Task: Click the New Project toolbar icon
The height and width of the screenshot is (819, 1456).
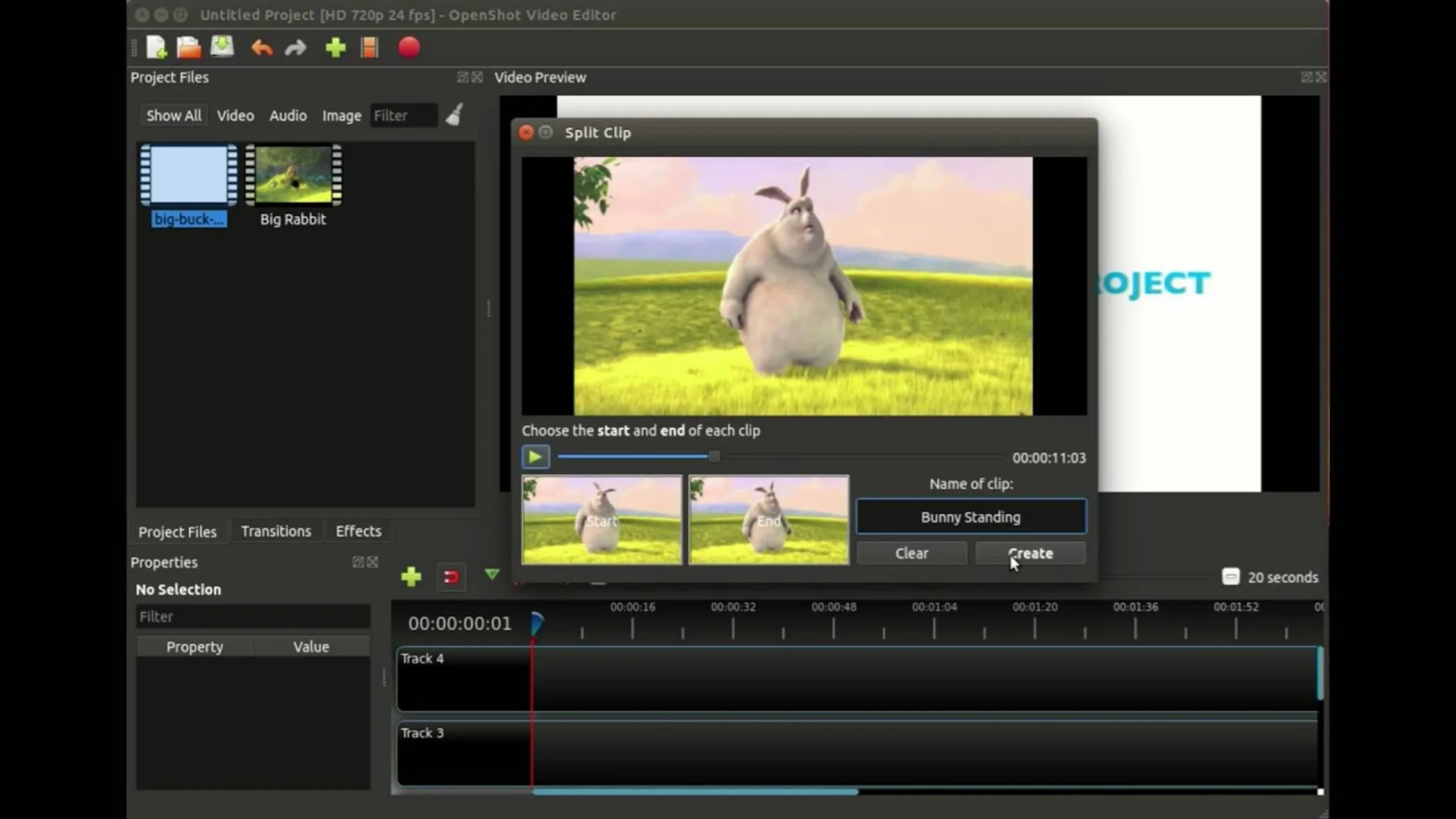Action: click(156, 48)
